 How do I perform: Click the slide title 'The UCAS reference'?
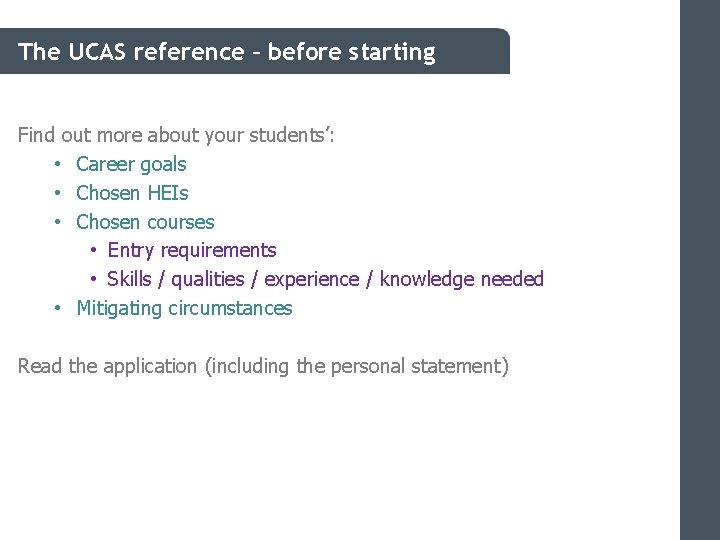(x=227, y=52)
